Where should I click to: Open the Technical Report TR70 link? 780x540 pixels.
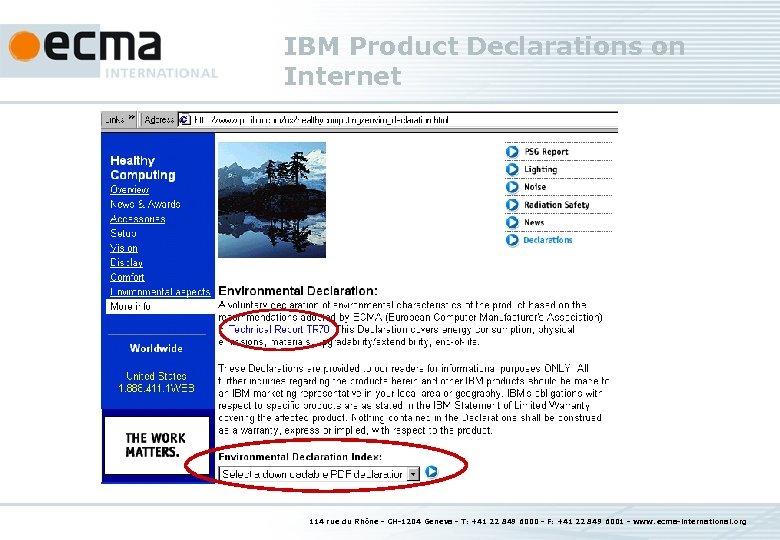279,329
